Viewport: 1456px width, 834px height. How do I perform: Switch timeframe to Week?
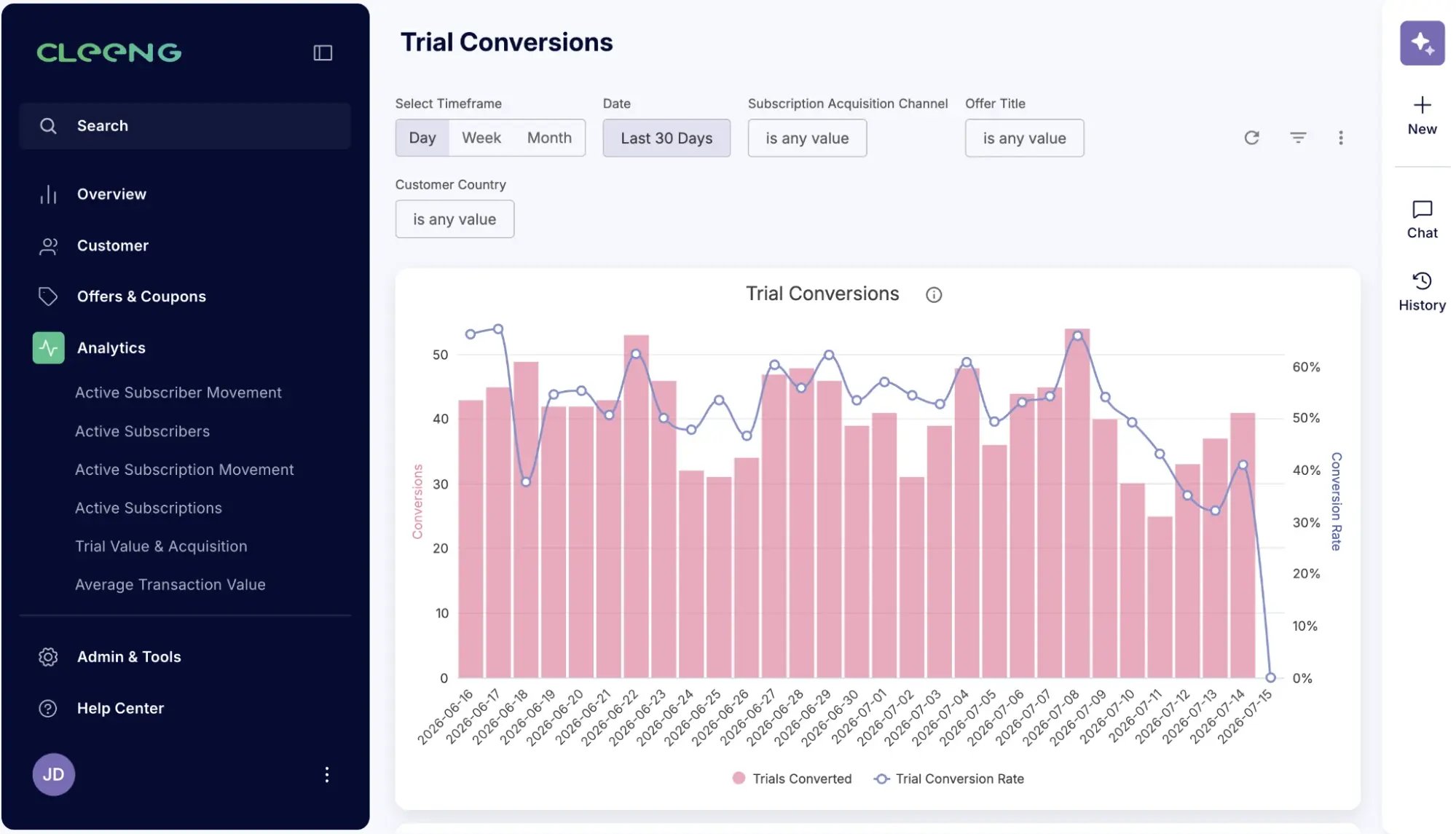tap(481, 138)
